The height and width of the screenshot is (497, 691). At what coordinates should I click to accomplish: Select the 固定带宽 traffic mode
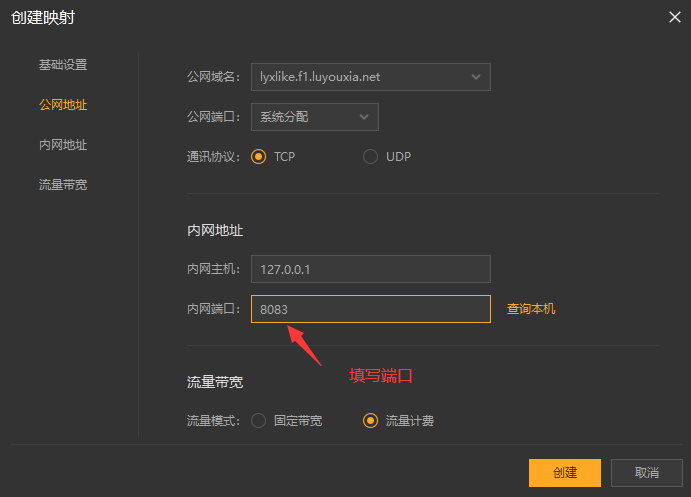[259, 420]
